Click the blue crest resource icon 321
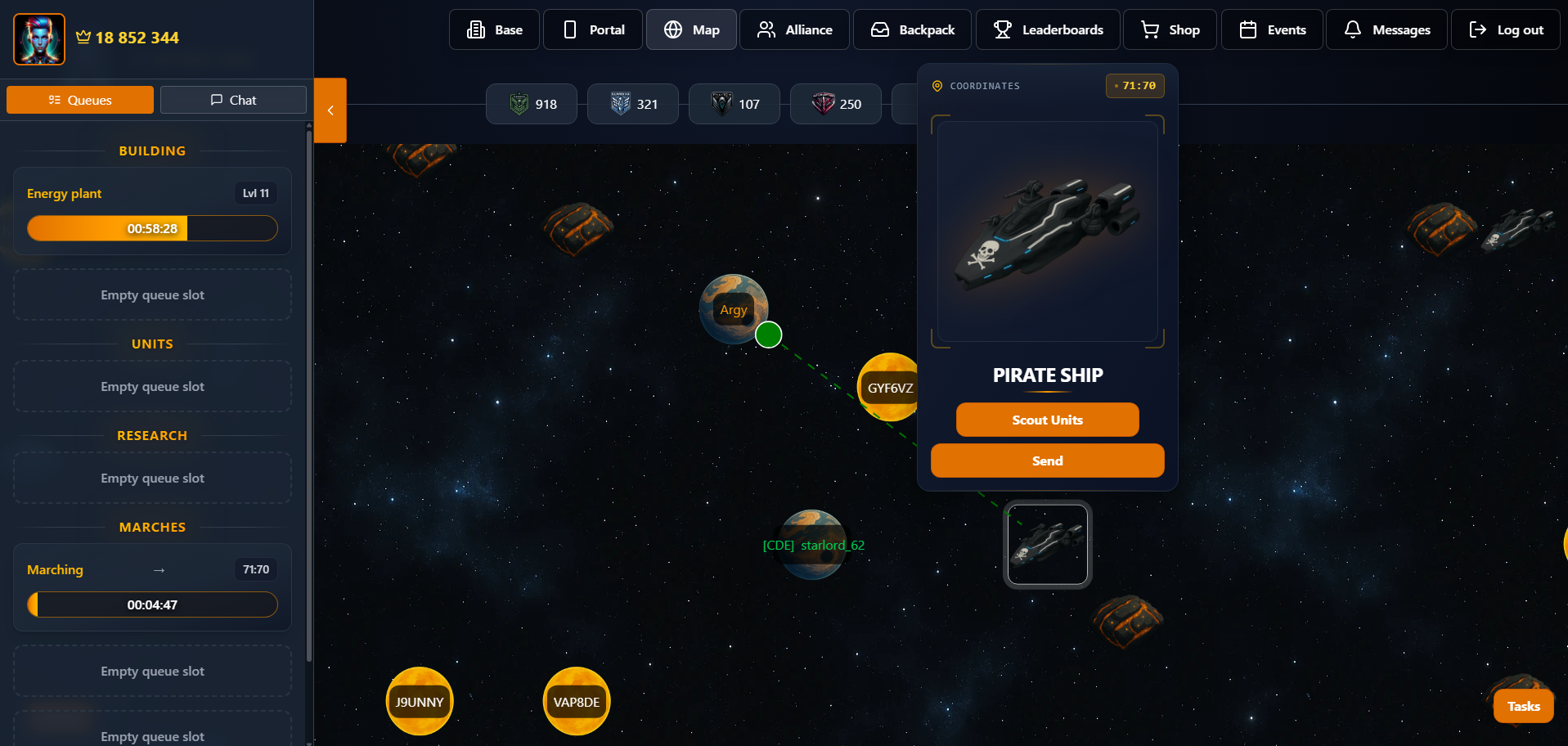Image resolution: width=1568 pixels, height=746 pixels. tap(621, 104)
